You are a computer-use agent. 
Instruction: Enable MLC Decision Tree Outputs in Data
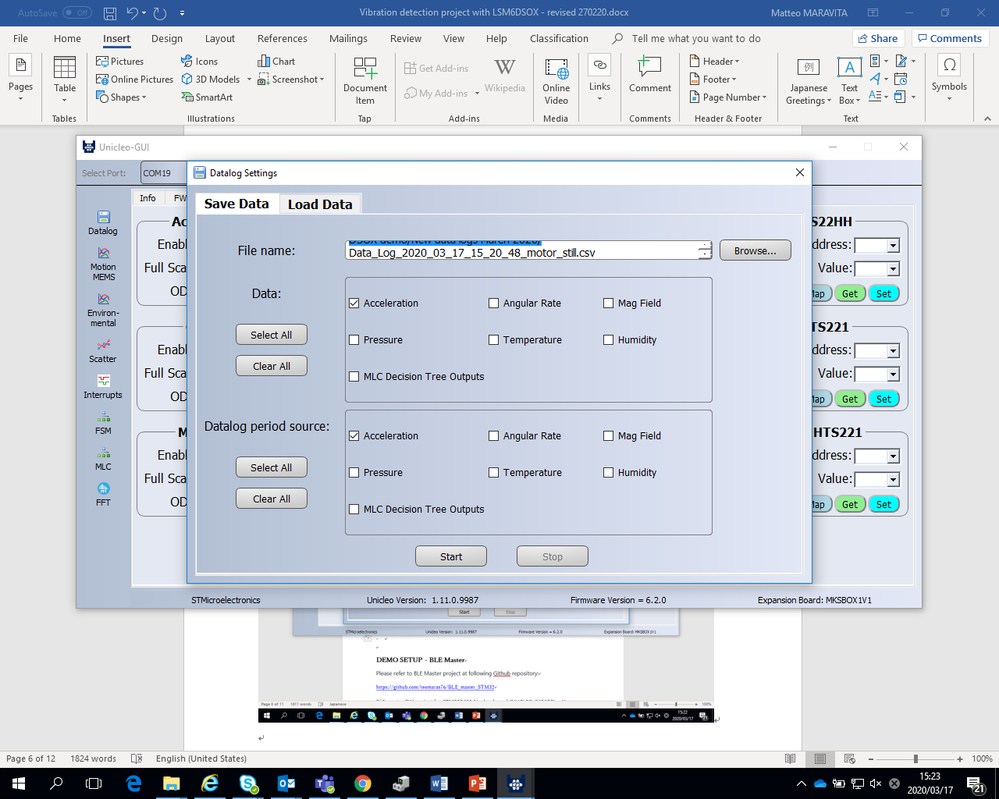coord(354,377)
